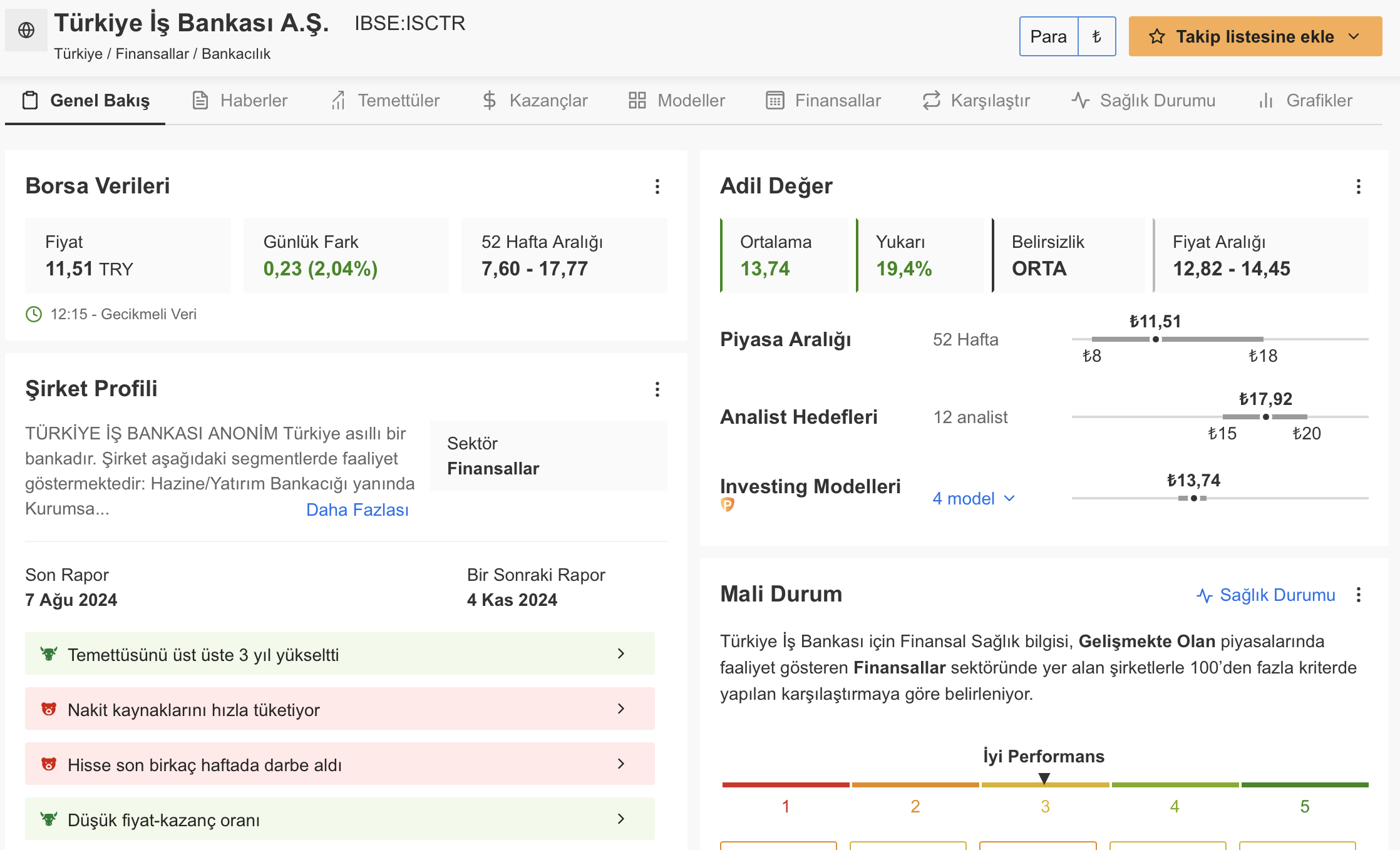Switch to the Karşılaştır tab

coord(976,100)
